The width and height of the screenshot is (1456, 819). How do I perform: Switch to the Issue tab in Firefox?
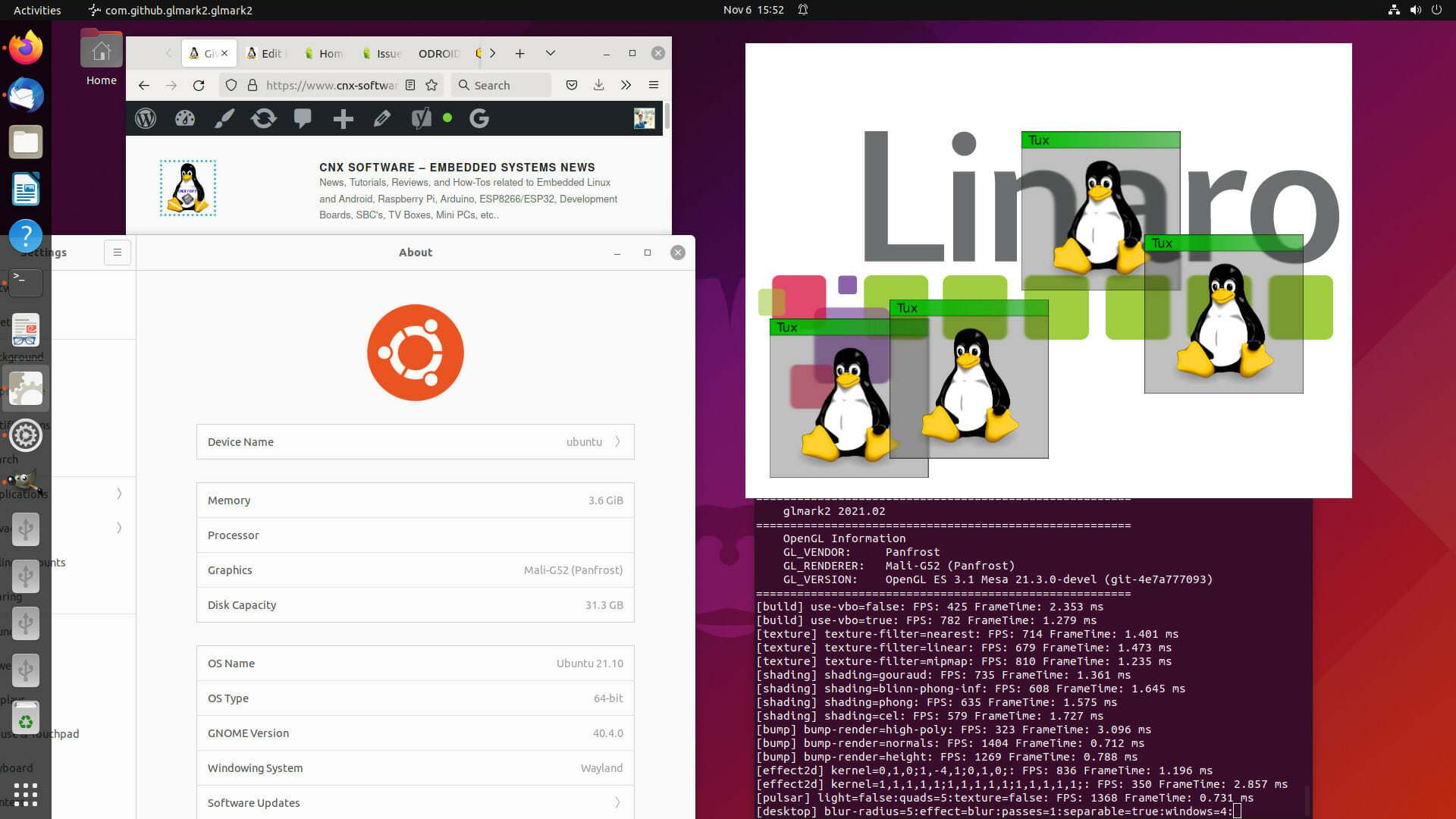click(x=383, y=53)
